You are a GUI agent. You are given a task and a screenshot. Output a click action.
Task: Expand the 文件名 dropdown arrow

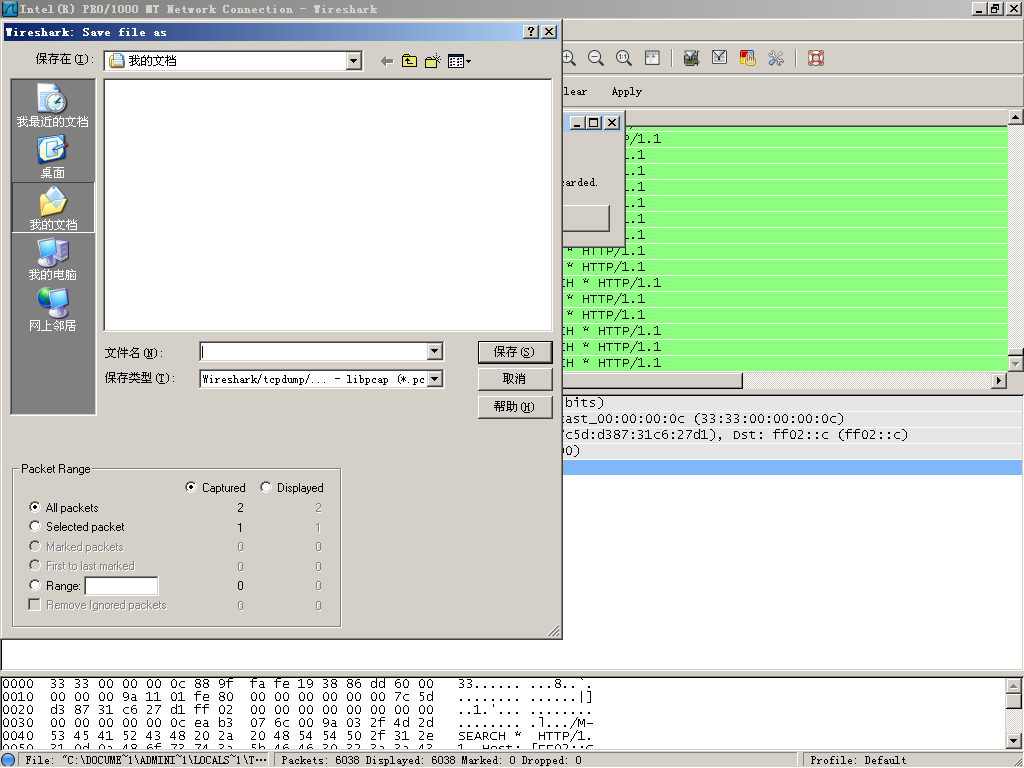pyautogui.click(x=435, y=352)
